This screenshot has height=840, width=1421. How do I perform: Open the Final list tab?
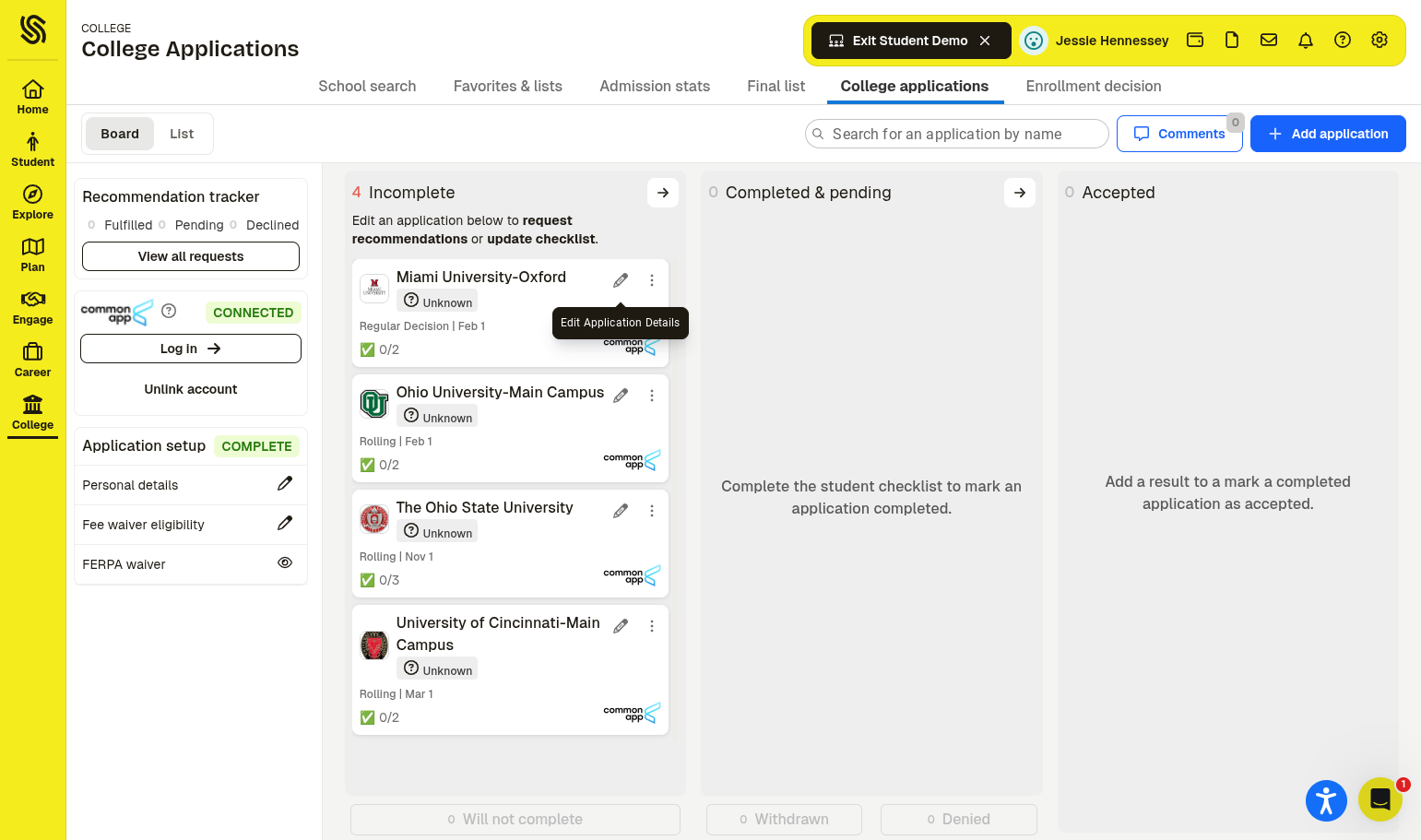776,86
